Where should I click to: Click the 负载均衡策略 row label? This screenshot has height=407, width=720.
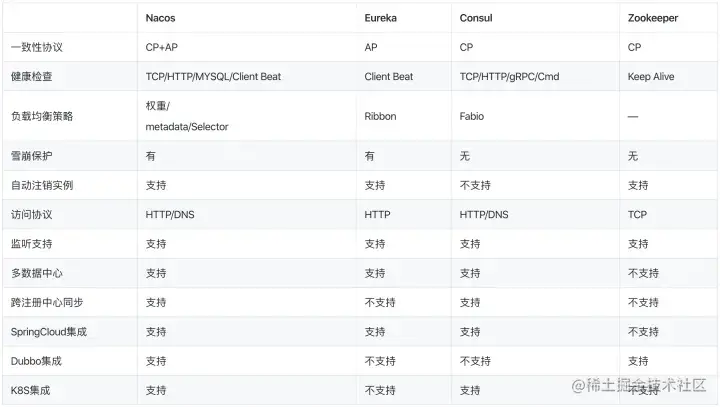pos(42,116)
